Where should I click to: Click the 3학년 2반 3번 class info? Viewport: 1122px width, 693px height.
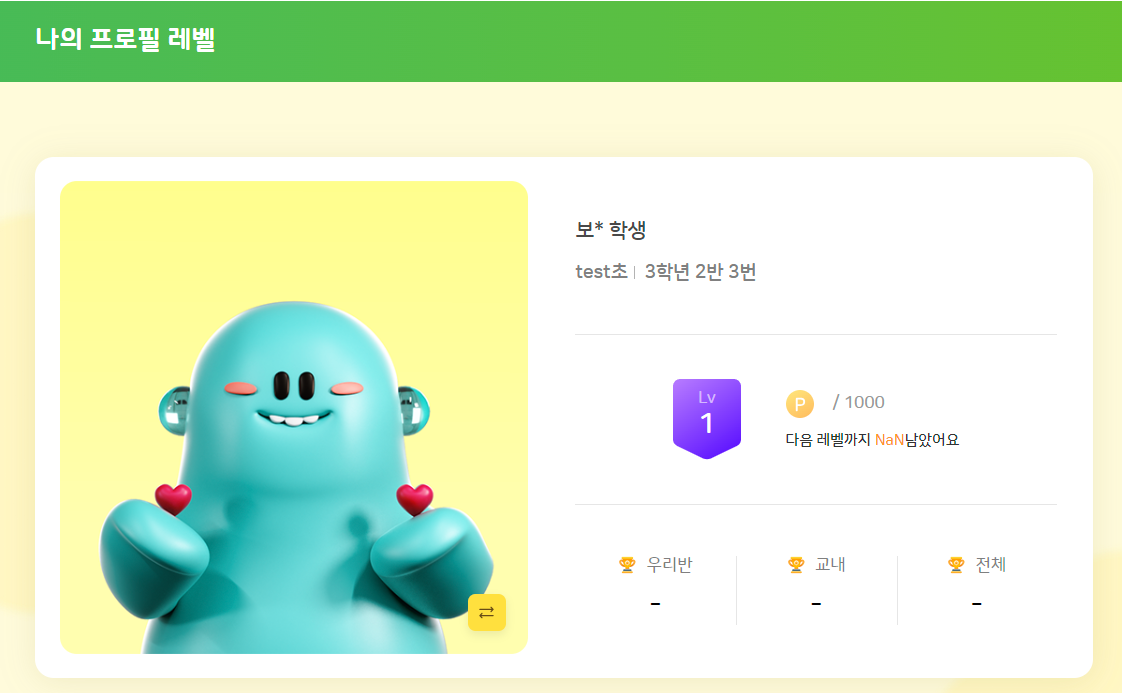[x=701, y=271]
